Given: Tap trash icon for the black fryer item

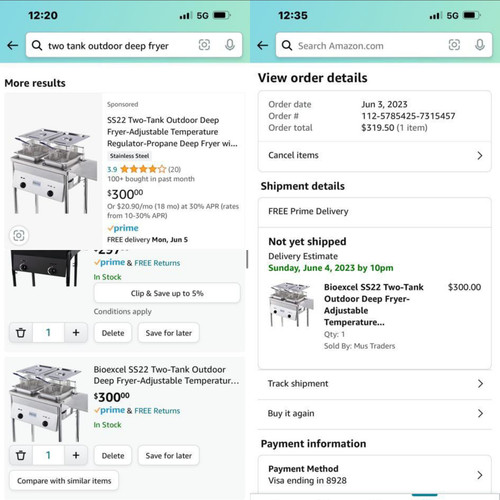Looking at the screenshot, I should 21,332.
